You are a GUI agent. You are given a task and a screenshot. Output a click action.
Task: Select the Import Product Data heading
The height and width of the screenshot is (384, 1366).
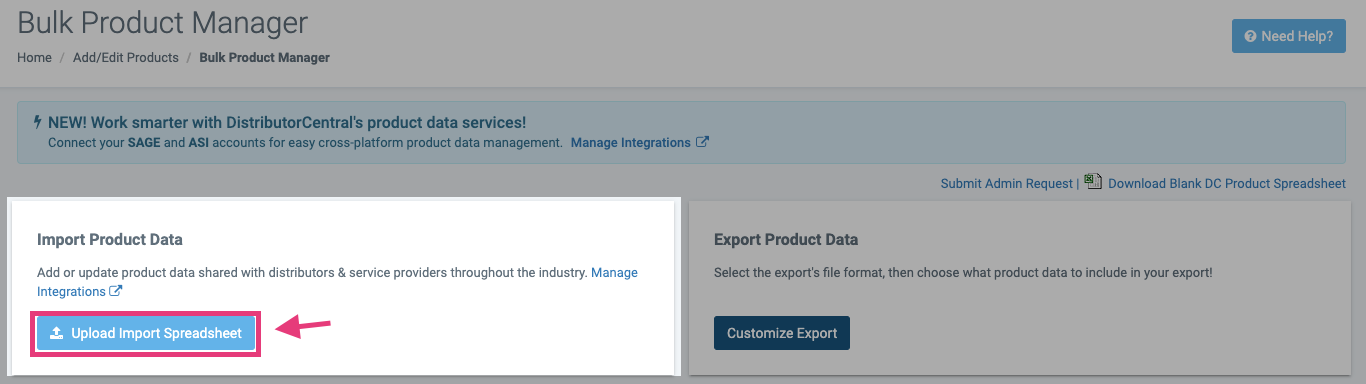tap(110, 239)
